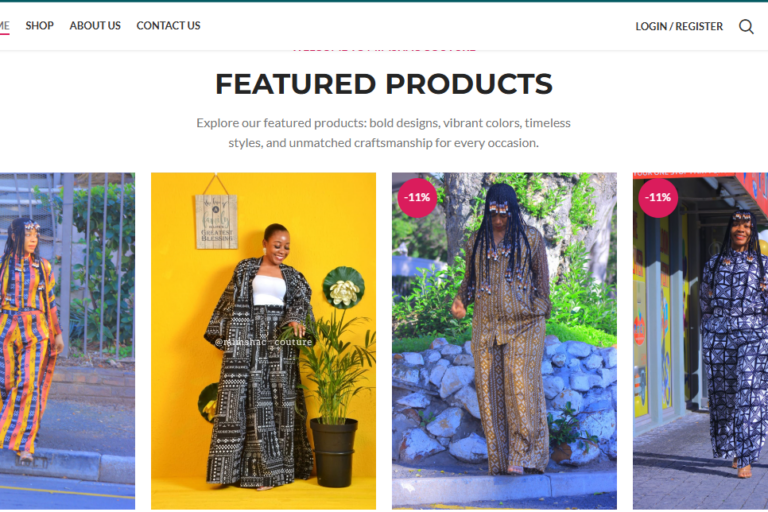Click the -11% badge on the brown outfit
Image resolution: width=768 pixels, height=512 pixels.
417,197
